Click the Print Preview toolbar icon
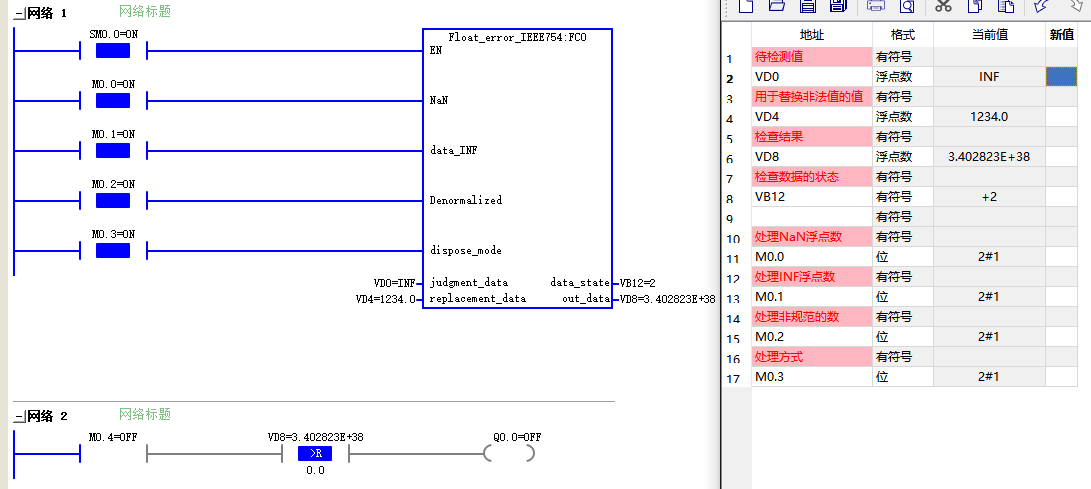This screenshot has width=1091, height=489. 907,6
